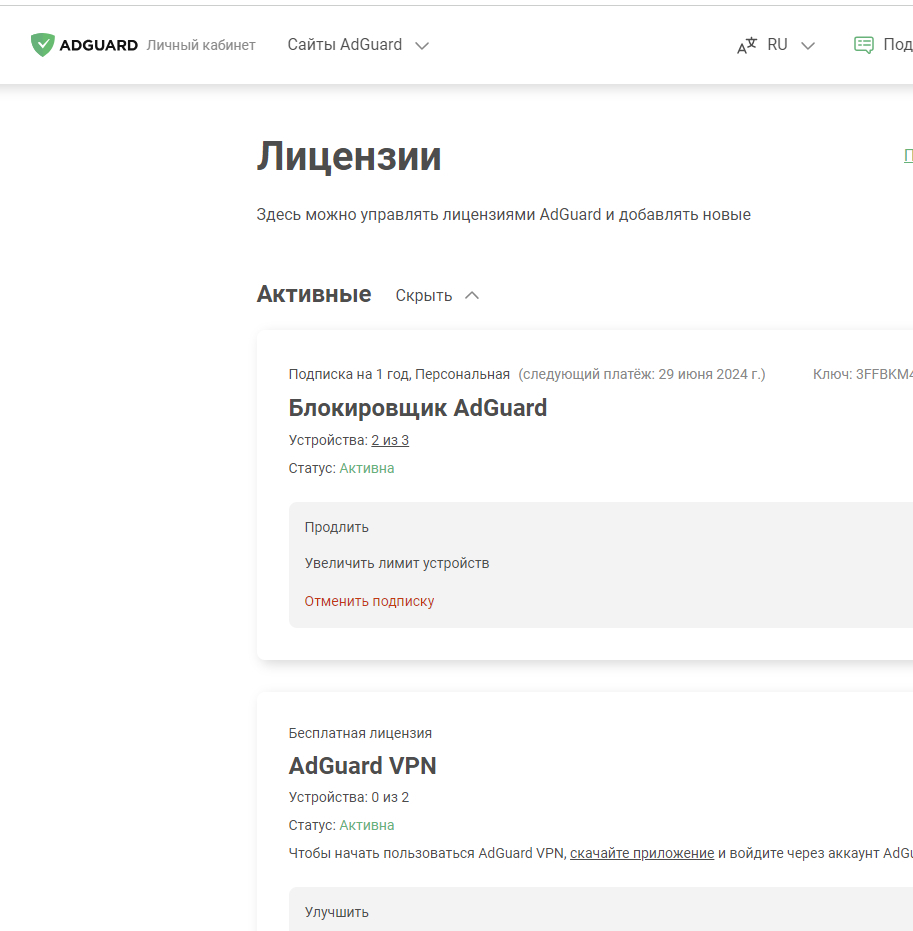Click Продлить for Блокировщик AdGuard

point(337,527)
